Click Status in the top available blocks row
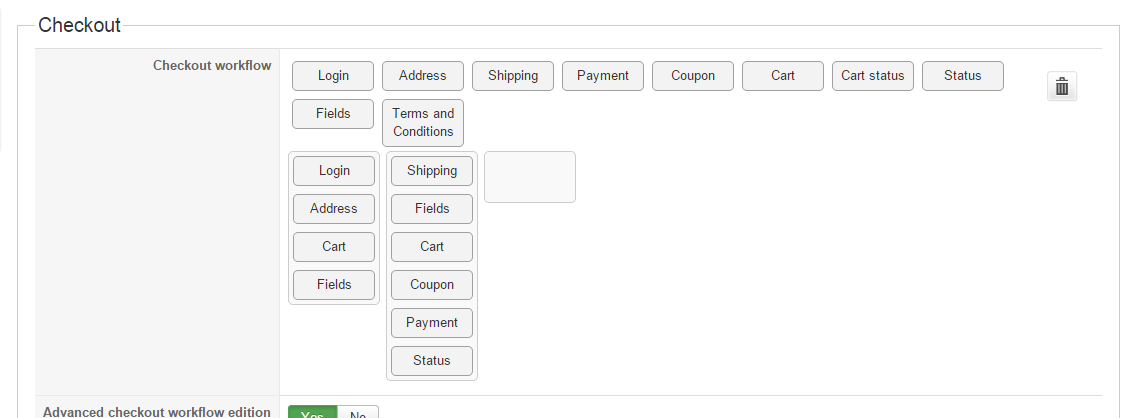The image size is (1124, 418). 962,76
